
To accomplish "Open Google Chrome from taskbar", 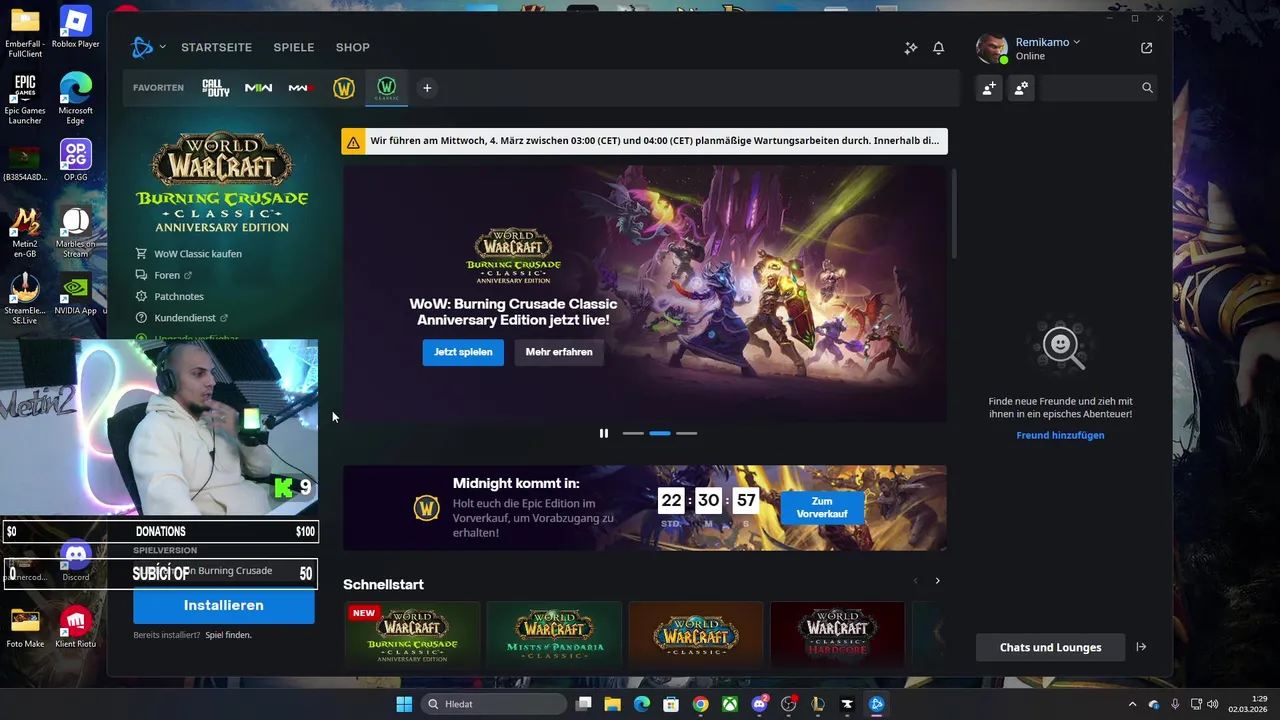I will tap(700, 704).
